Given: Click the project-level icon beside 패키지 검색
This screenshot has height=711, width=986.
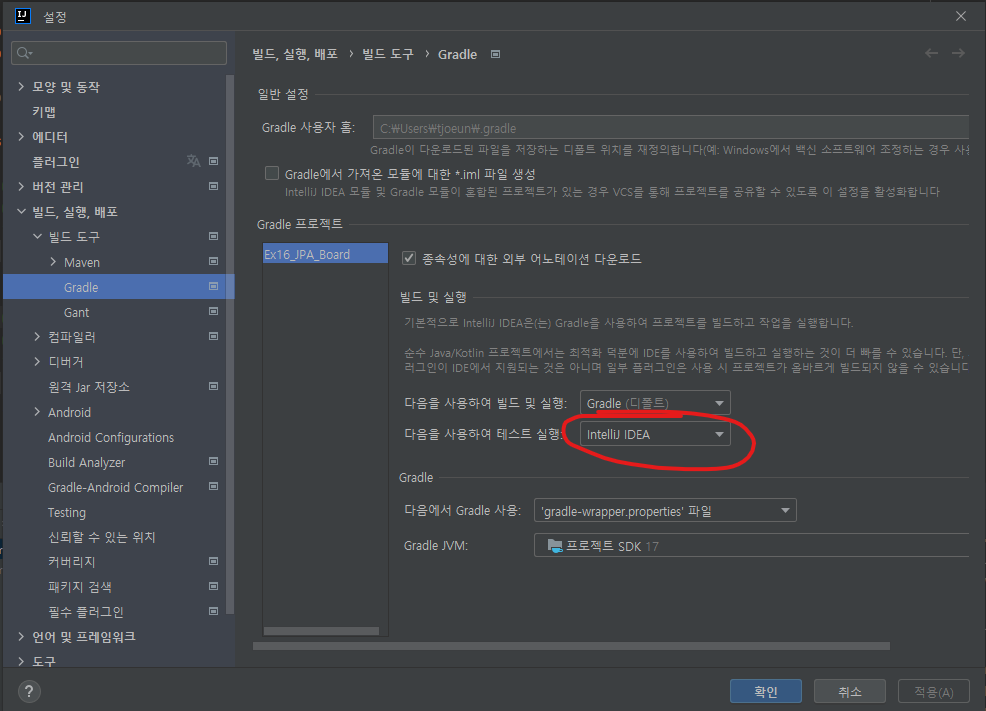Looking at the screenshot, I should [x=214, y=587].
